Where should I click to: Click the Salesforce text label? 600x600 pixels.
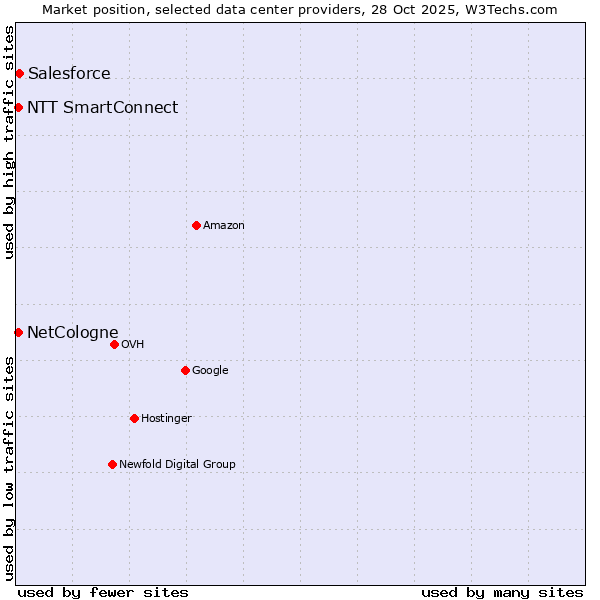pyautogui.click(x=69, y=73)
